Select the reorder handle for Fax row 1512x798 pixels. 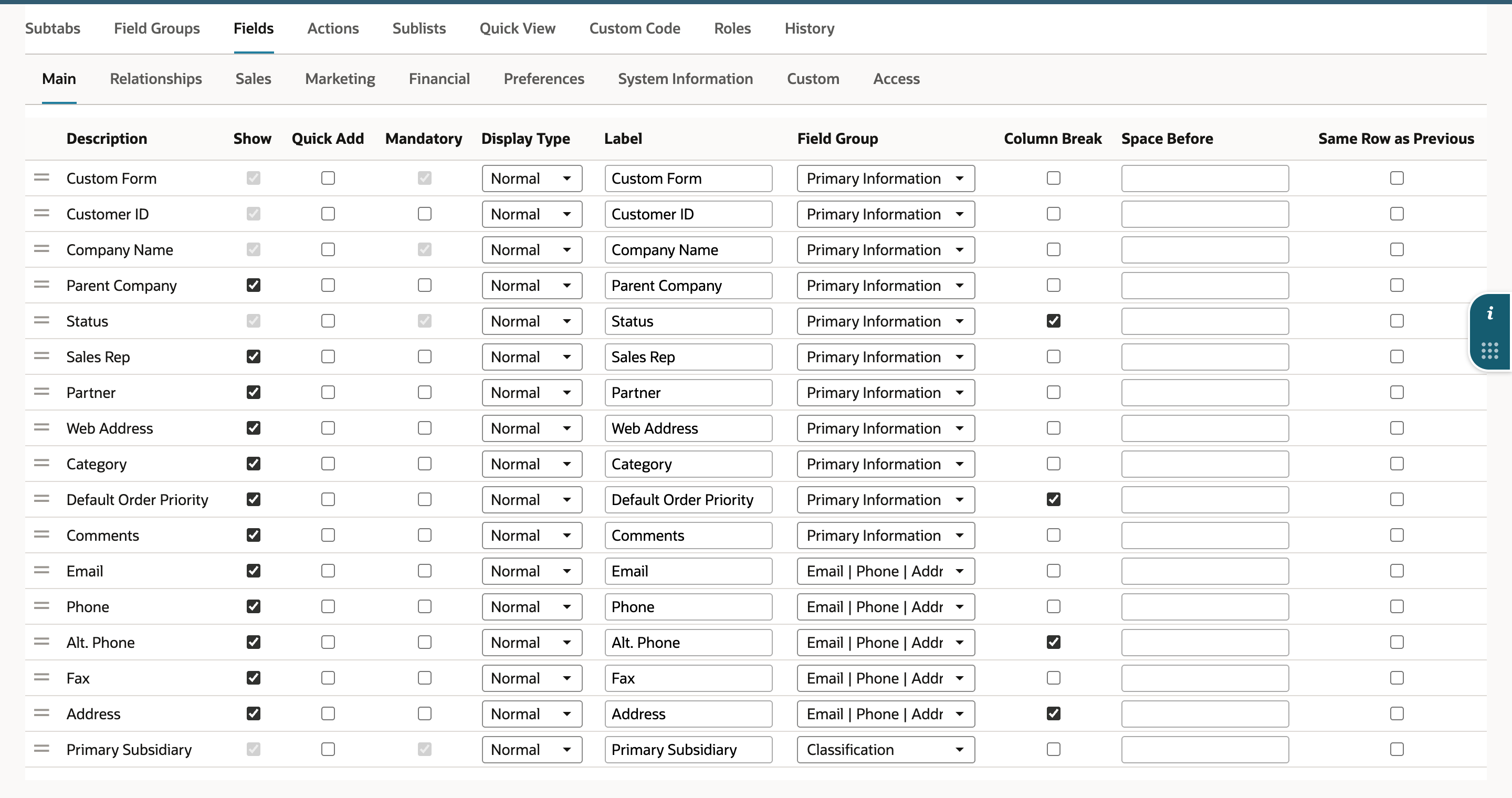tap(41, 677)
